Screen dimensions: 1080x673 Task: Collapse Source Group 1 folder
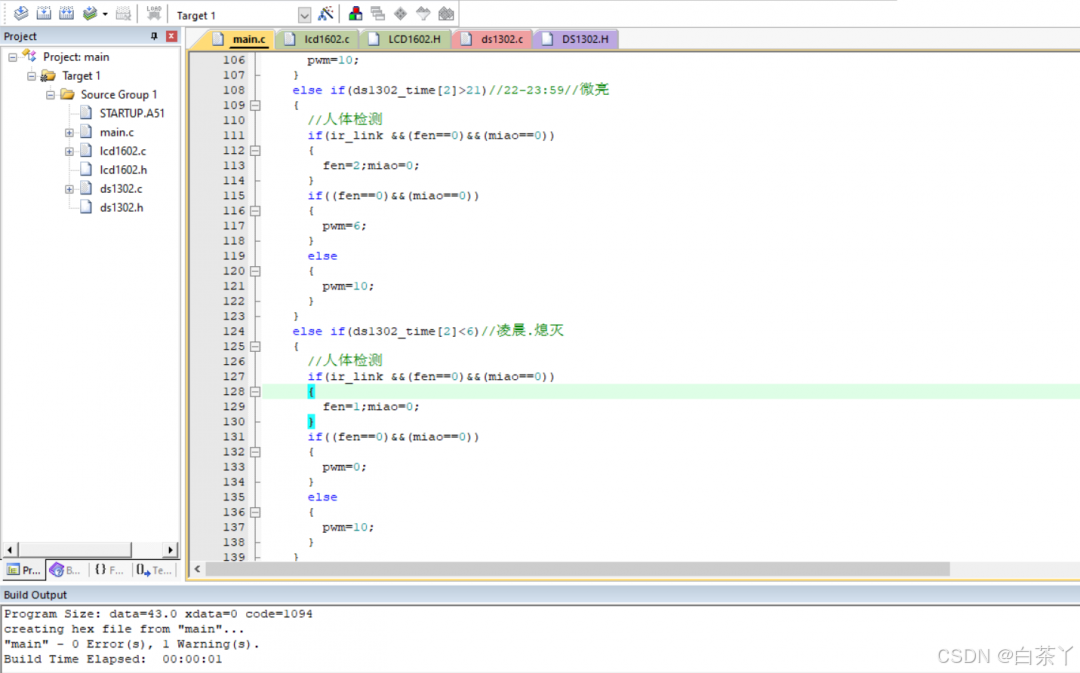point(50,94)
